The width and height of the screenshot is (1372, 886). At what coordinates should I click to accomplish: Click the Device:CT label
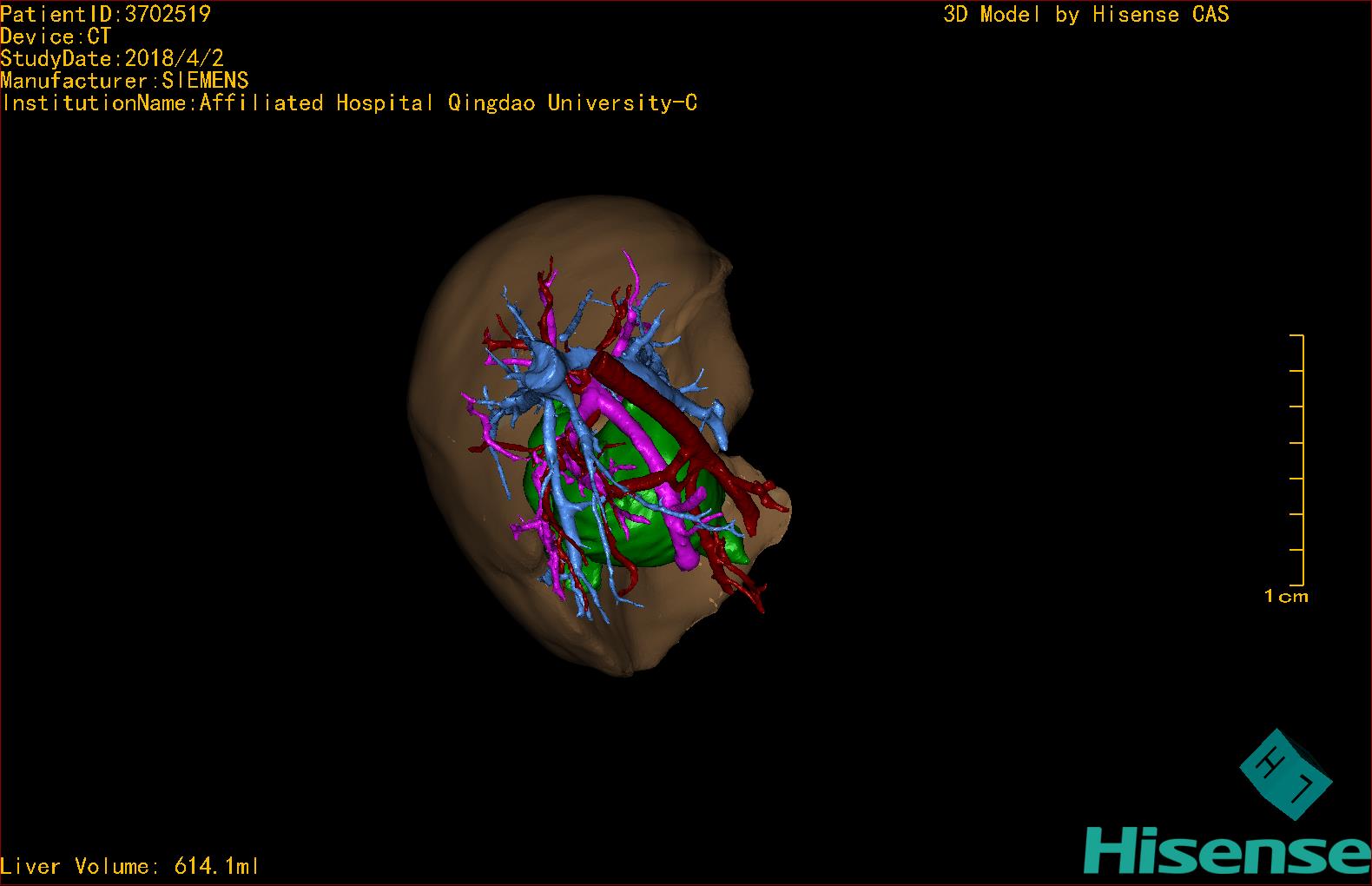(56, 36)
